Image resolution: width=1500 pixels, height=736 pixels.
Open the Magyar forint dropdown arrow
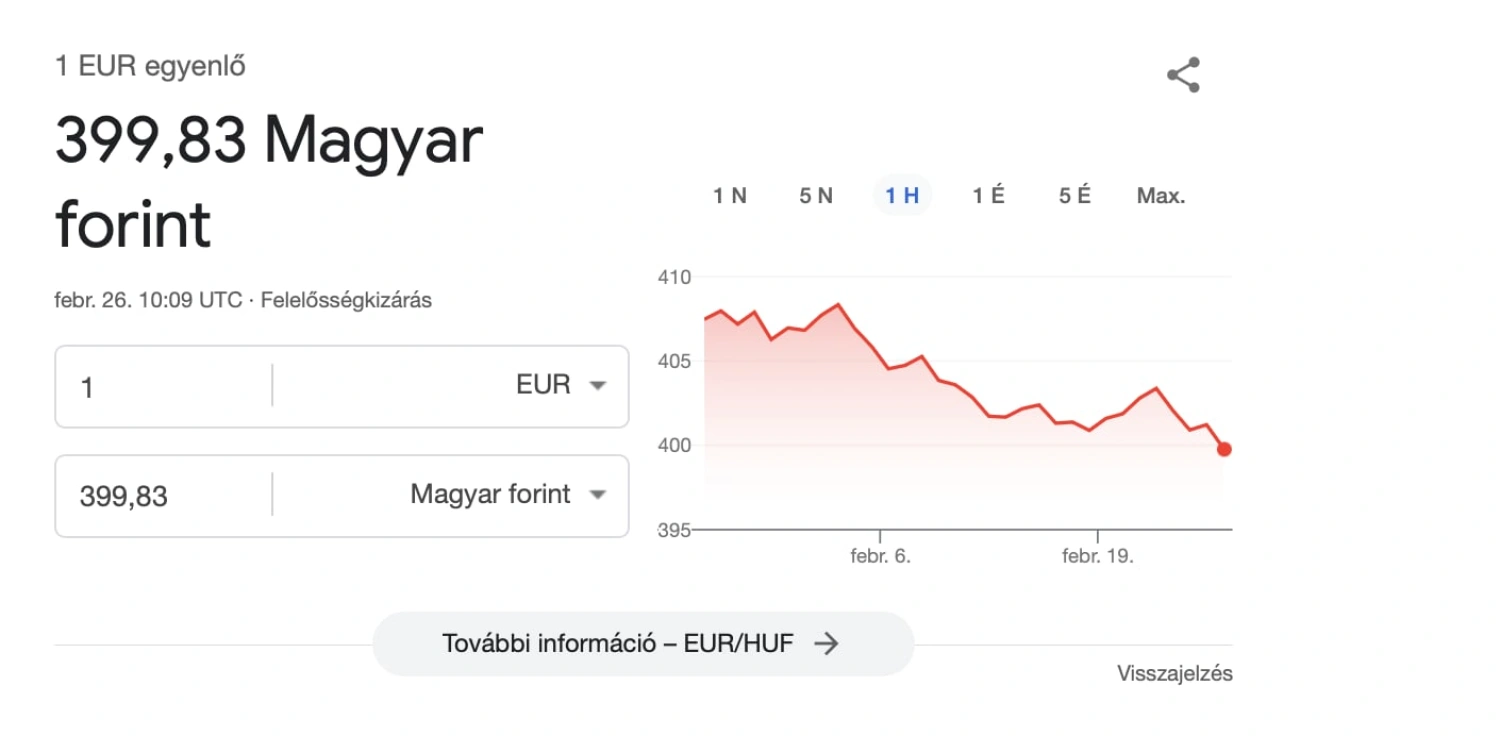pyautogui.click(x=598, y=494)
